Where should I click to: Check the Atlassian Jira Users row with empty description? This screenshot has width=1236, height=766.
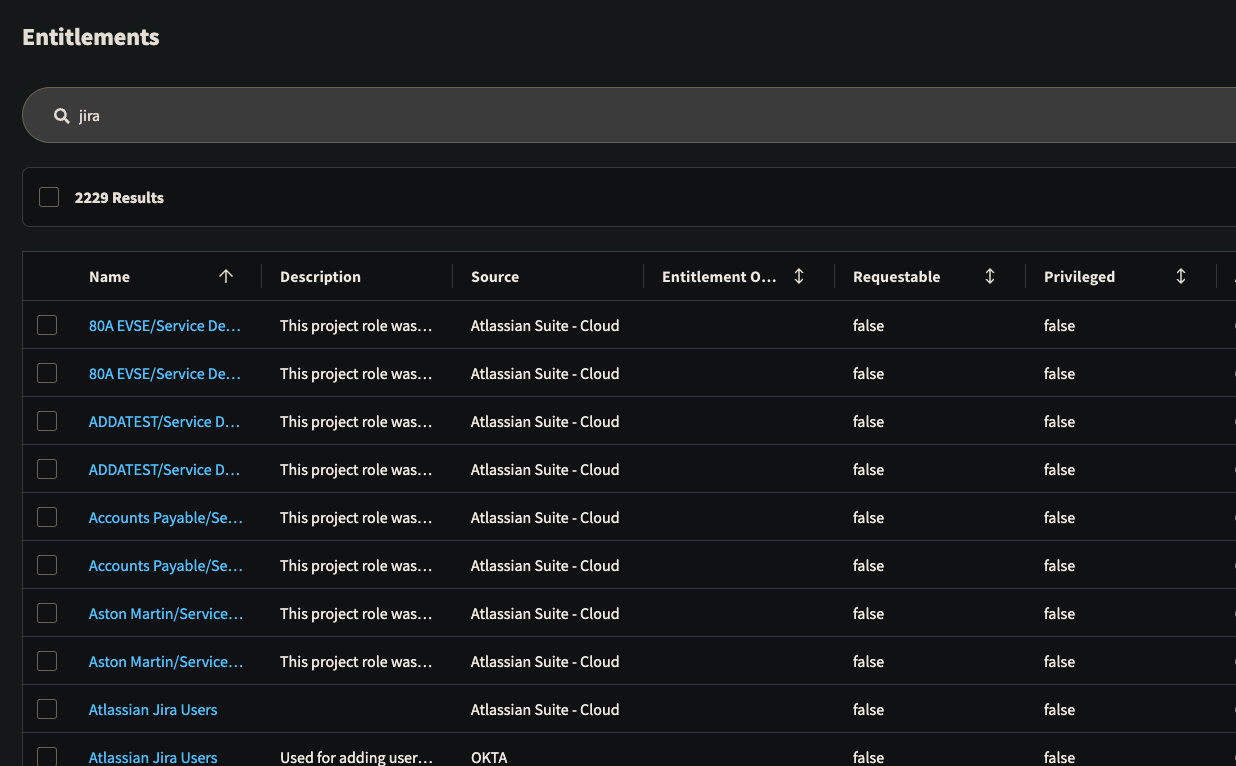pos(47,709)
